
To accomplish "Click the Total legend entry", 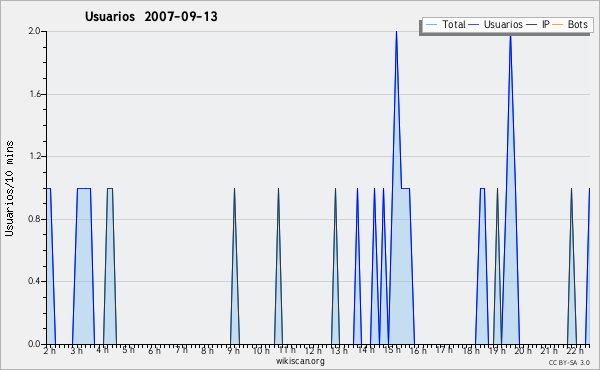I will tap(445, 24).
